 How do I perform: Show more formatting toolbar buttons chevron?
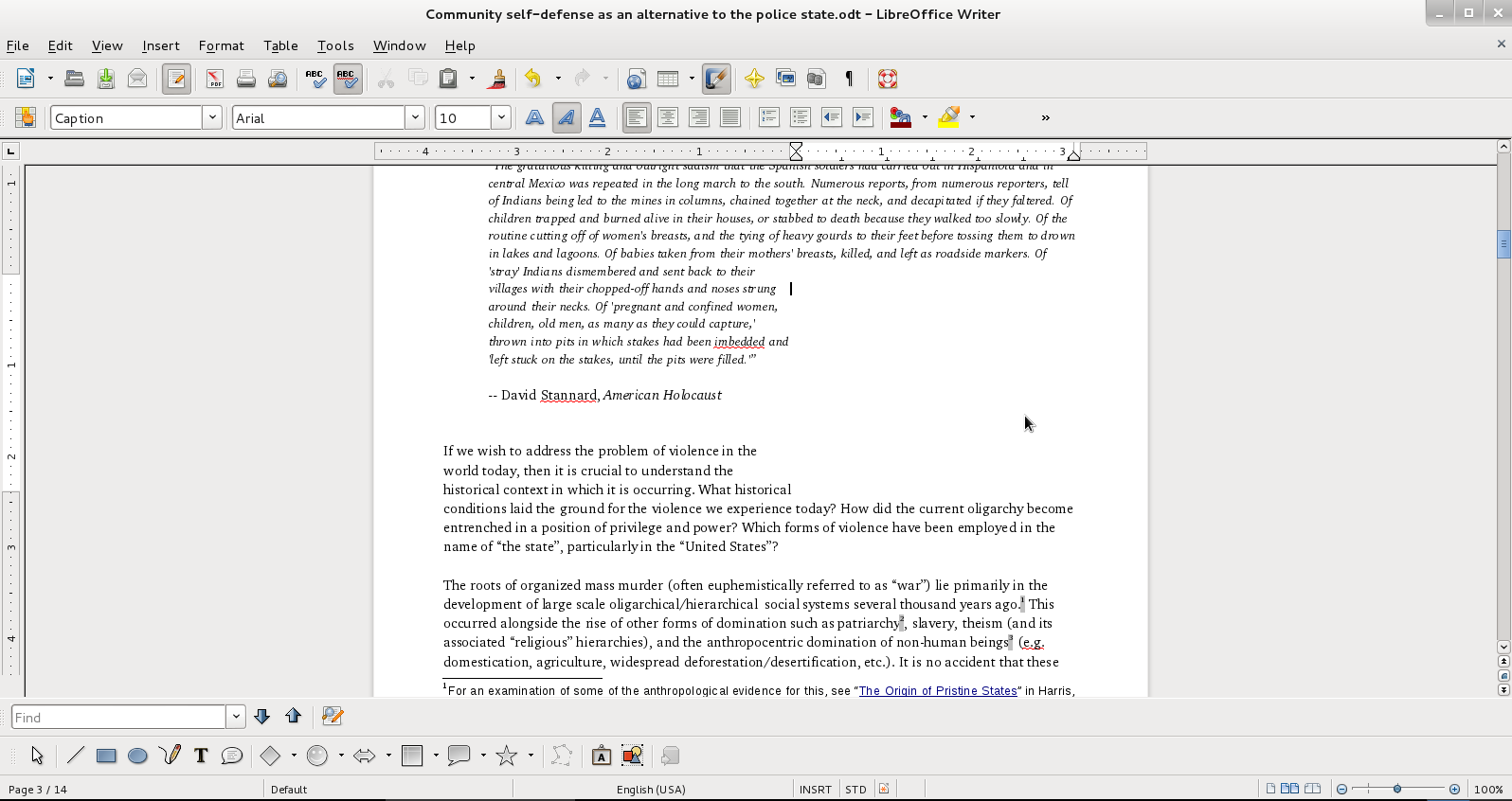pos(1046,117)
